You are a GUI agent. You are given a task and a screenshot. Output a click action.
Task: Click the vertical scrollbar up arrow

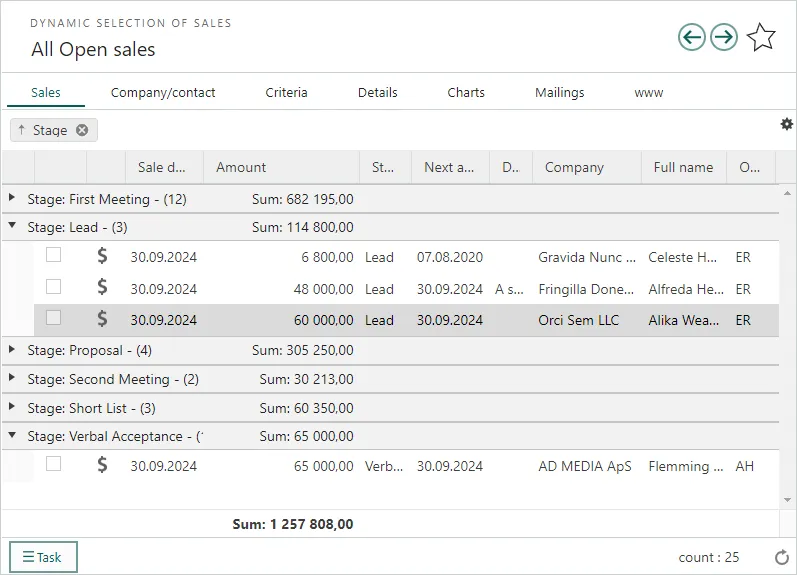tap(787, 193)
